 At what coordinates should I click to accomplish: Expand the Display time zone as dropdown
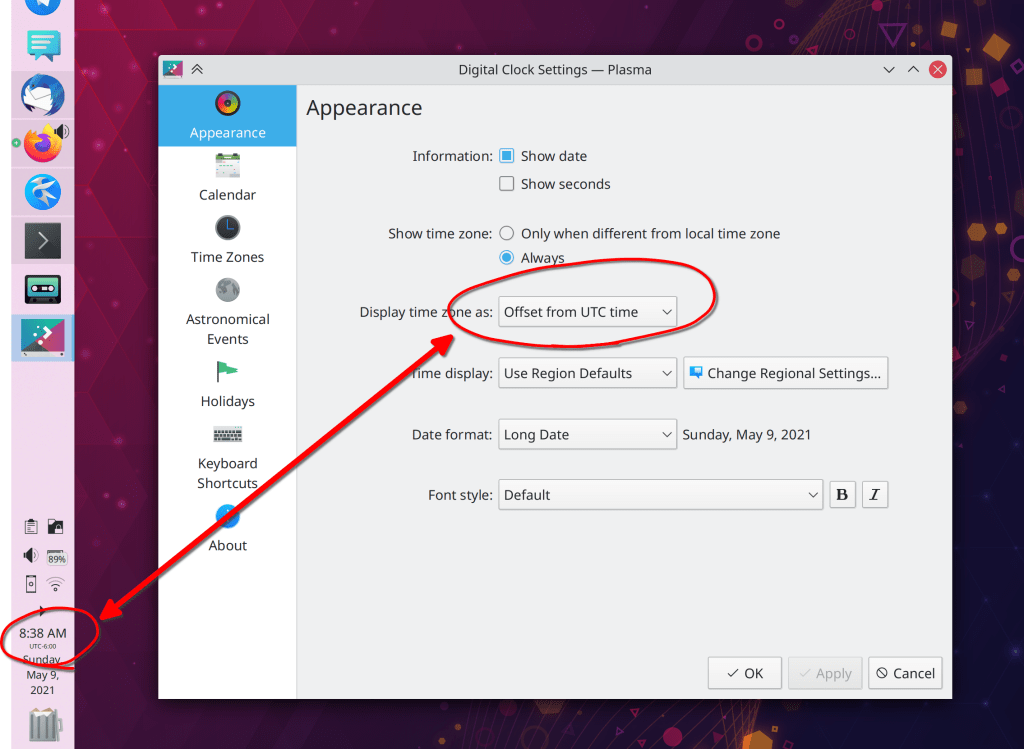pos(588,312)
